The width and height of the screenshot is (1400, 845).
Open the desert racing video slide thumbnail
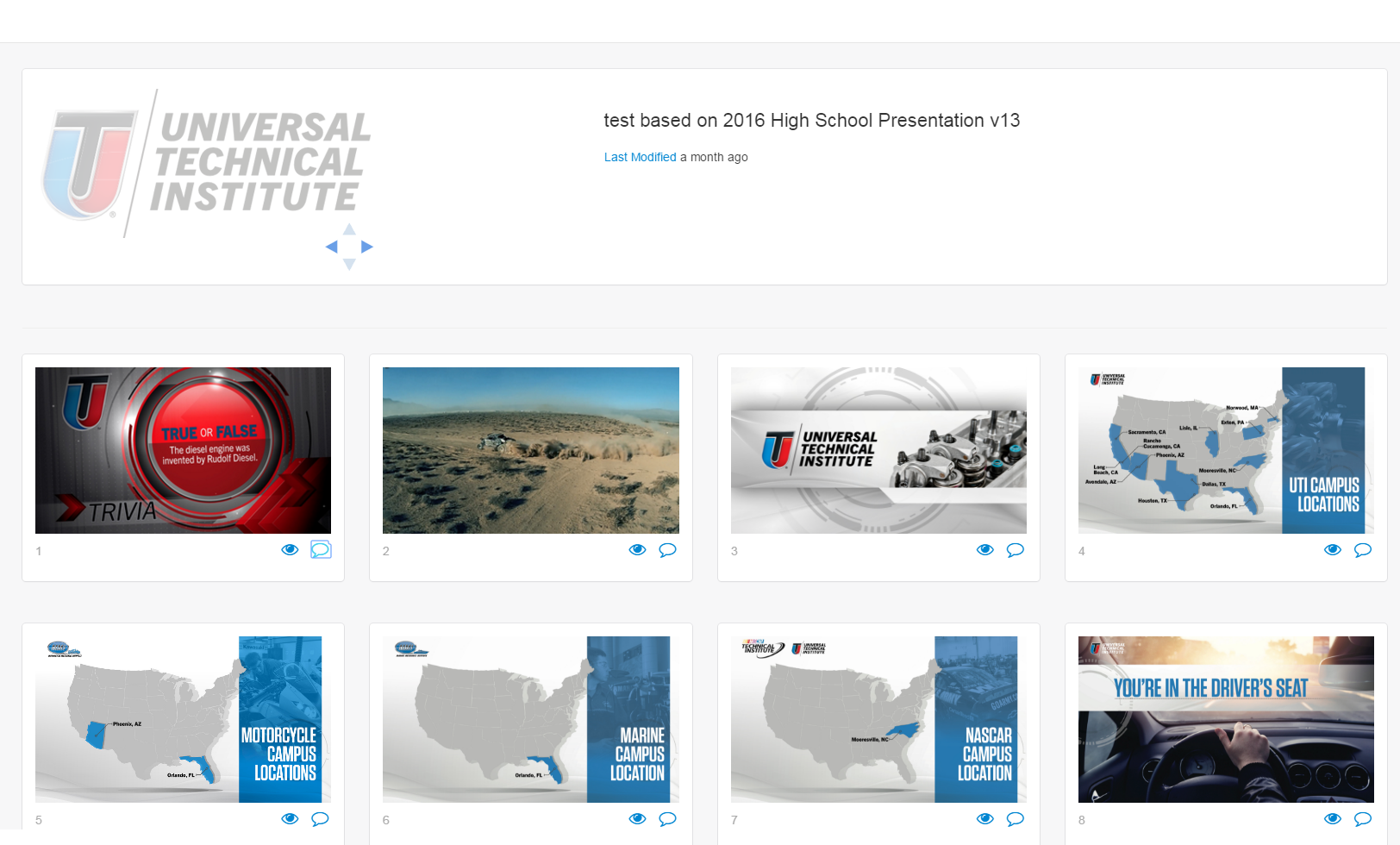531,450
